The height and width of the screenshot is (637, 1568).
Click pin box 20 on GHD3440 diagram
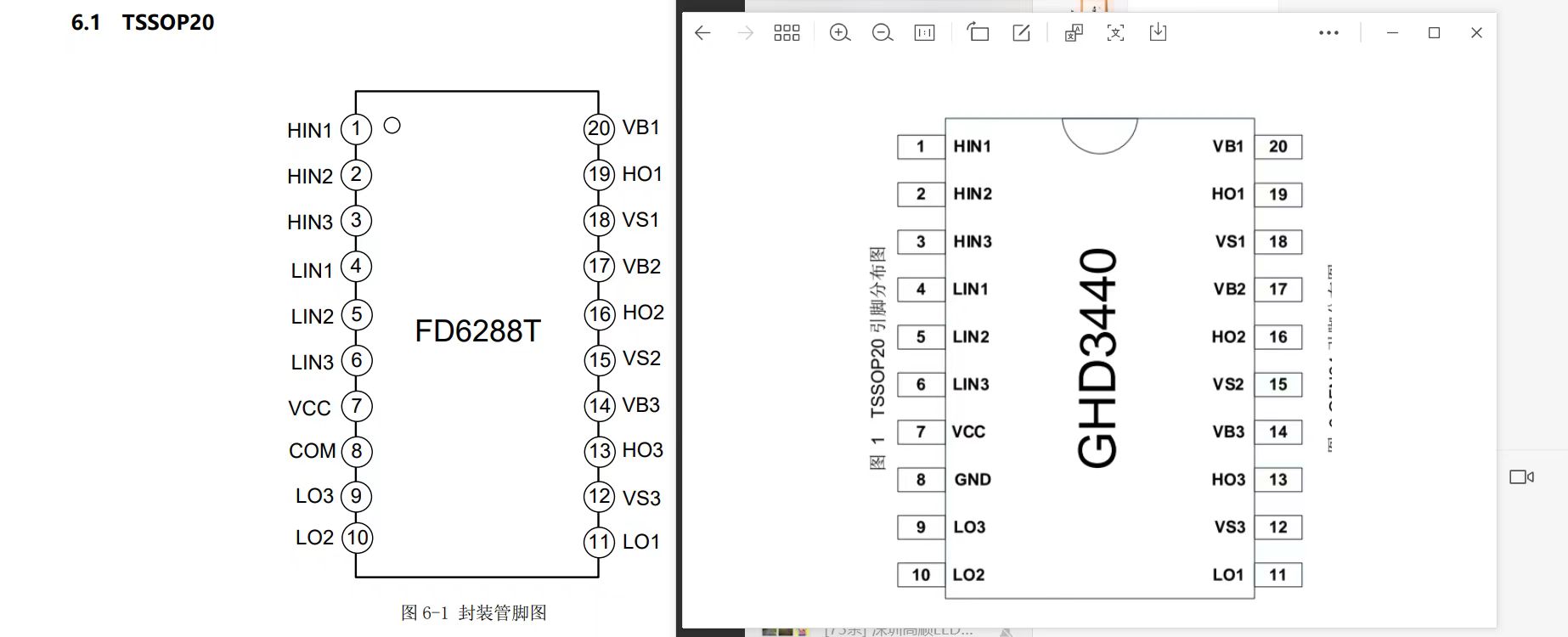(1278, 147)
